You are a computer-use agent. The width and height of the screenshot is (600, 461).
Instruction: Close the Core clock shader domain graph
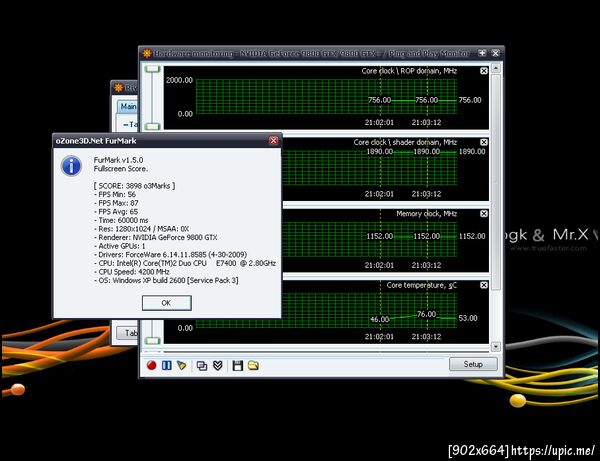pos(484,142)
